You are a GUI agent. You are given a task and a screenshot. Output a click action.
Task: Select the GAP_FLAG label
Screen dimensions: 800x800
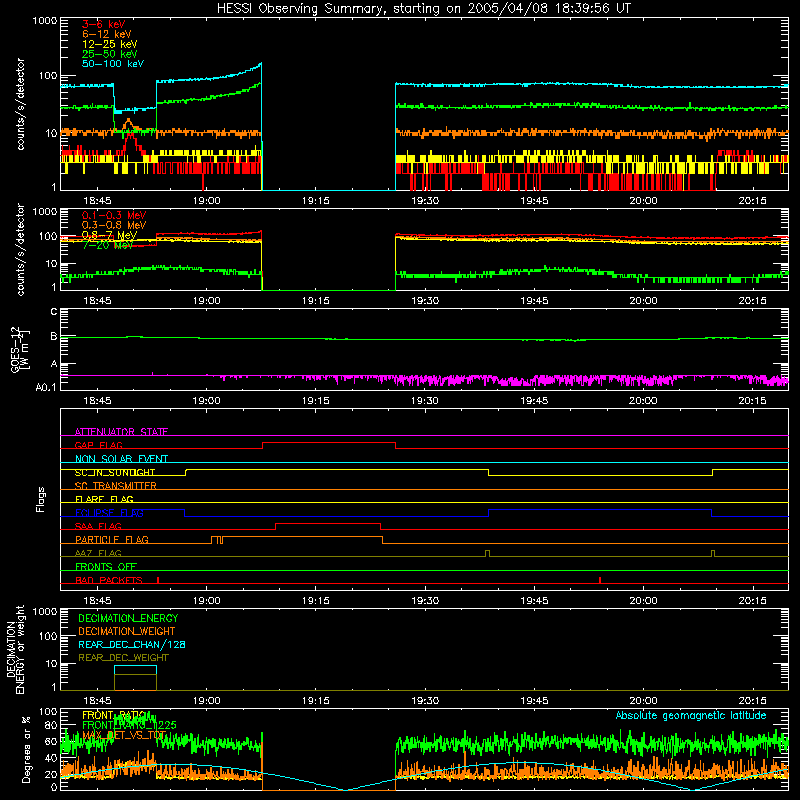tap(98, 445)
